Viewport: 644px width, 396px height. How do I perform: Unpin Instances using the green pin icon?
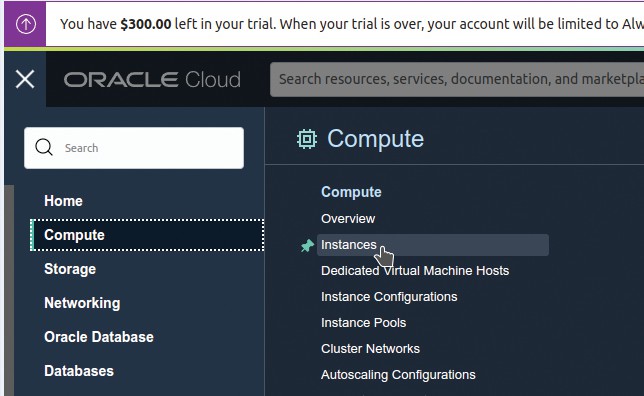click(x=307, y=246)
